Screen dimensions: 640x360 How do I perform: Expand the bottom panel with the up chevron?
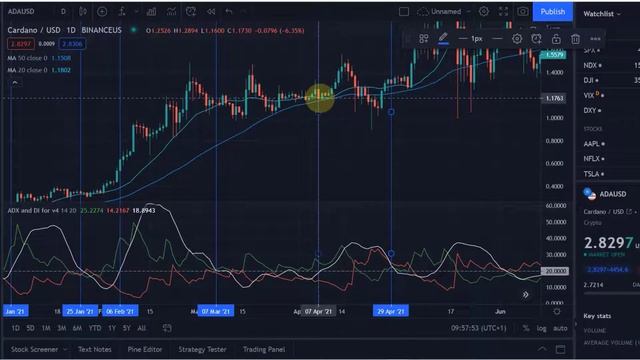(x=542, y=349)
